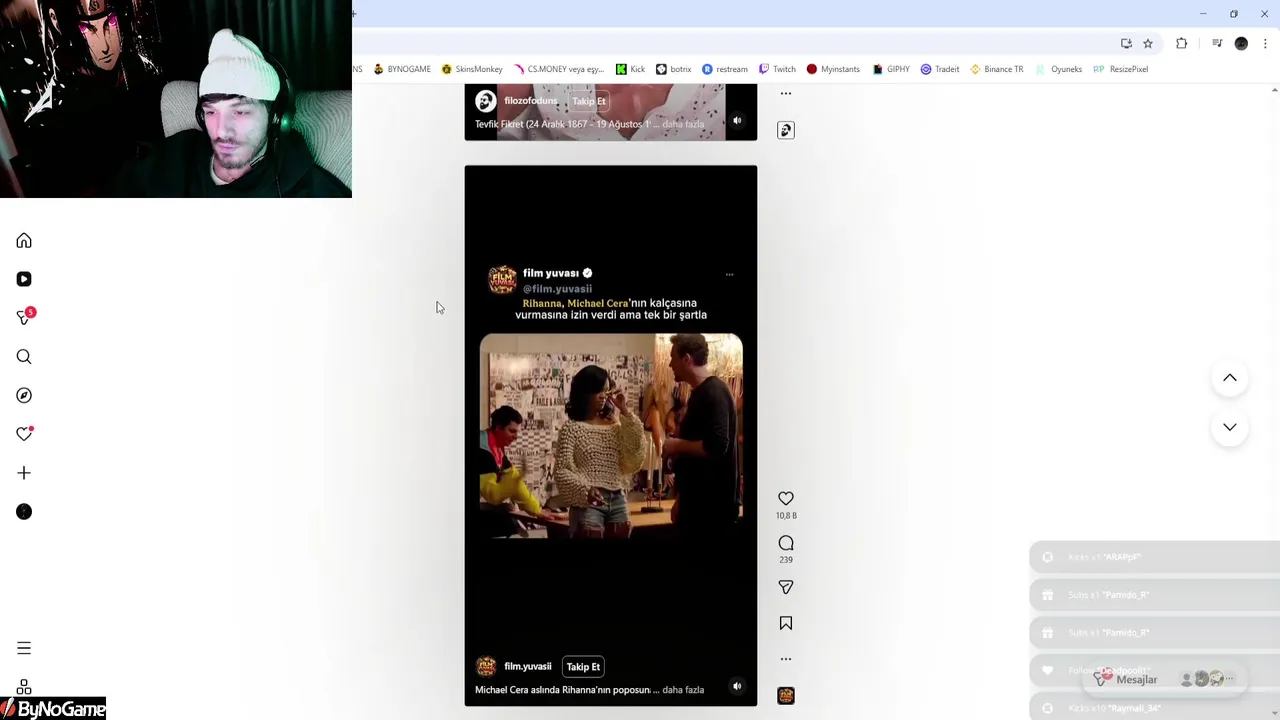
Task: Open restream bookmark
Action: click(x=725, y=69)
